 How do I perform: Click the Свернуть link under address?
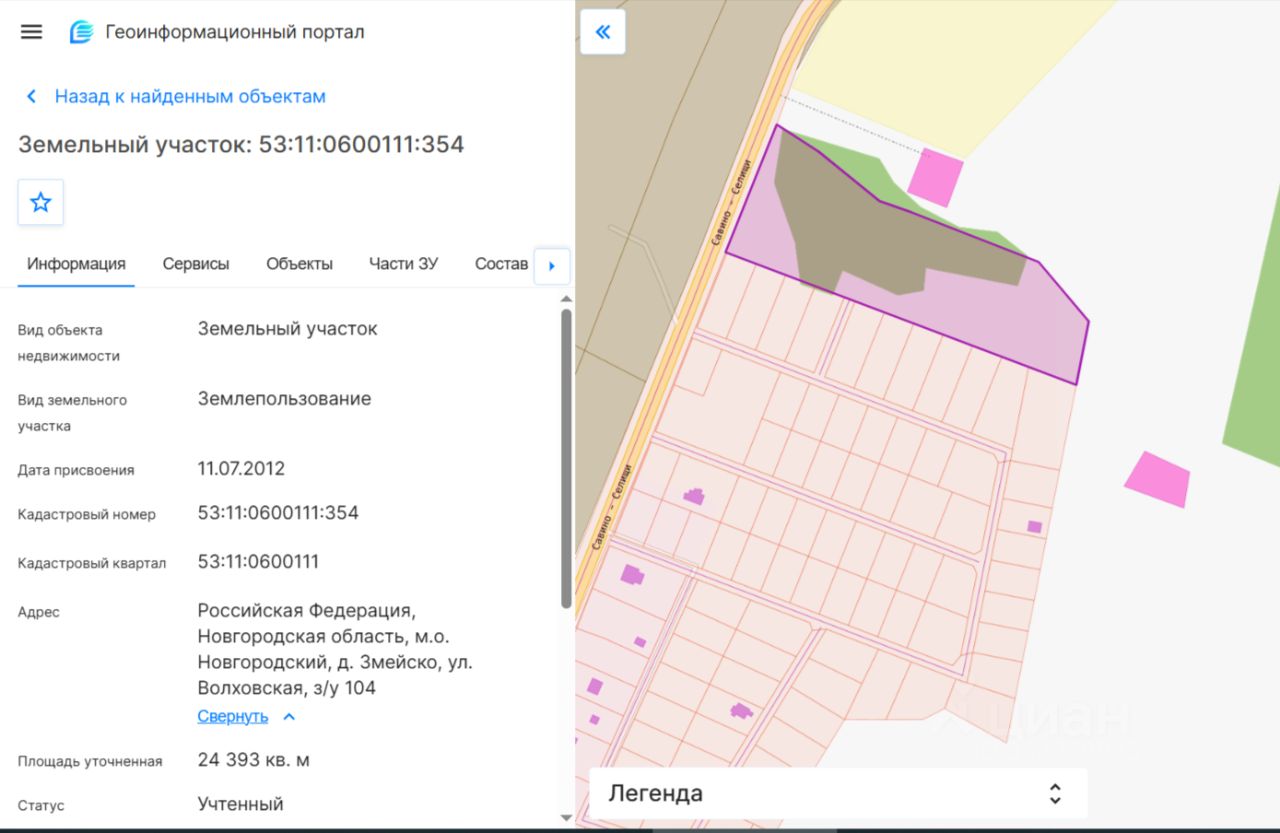click(233, 717)
